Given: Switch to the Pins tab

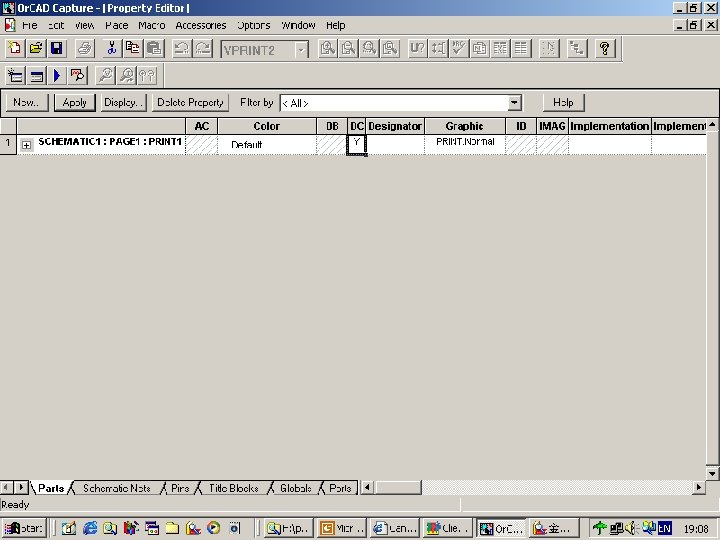Looking at the screenshot, I should 180,488.
